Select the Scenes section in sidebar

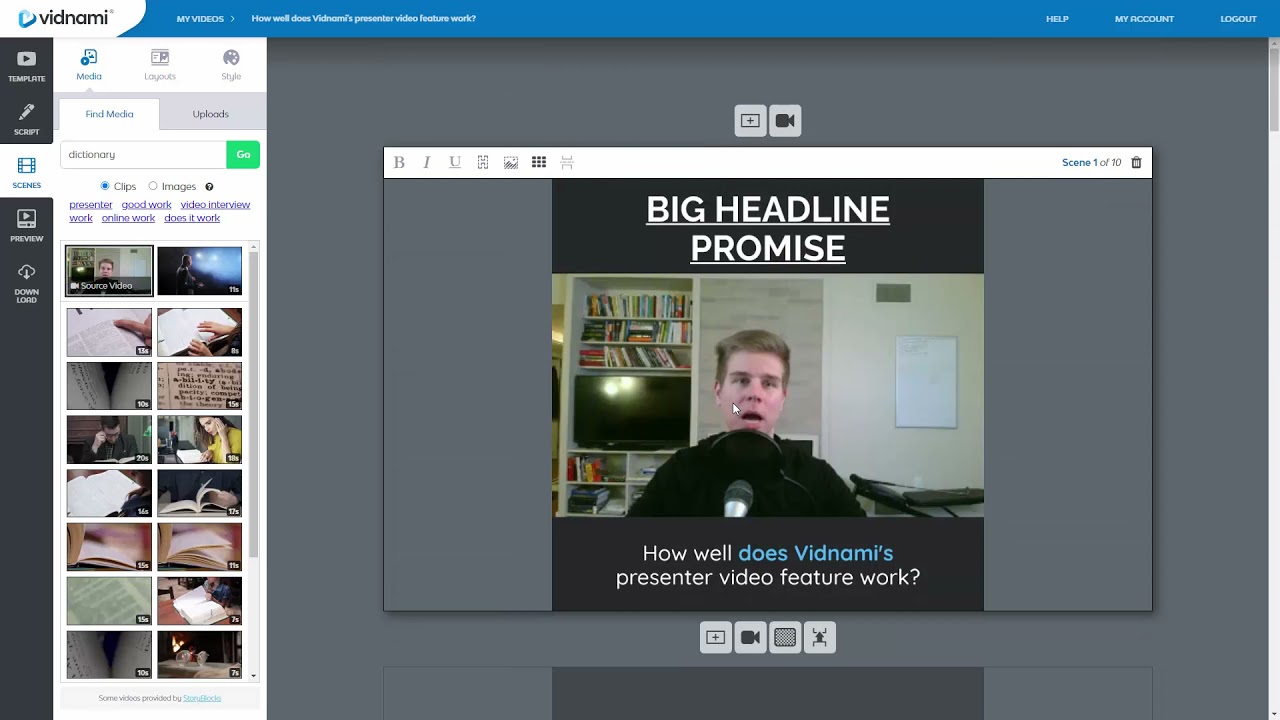point(26,173)
